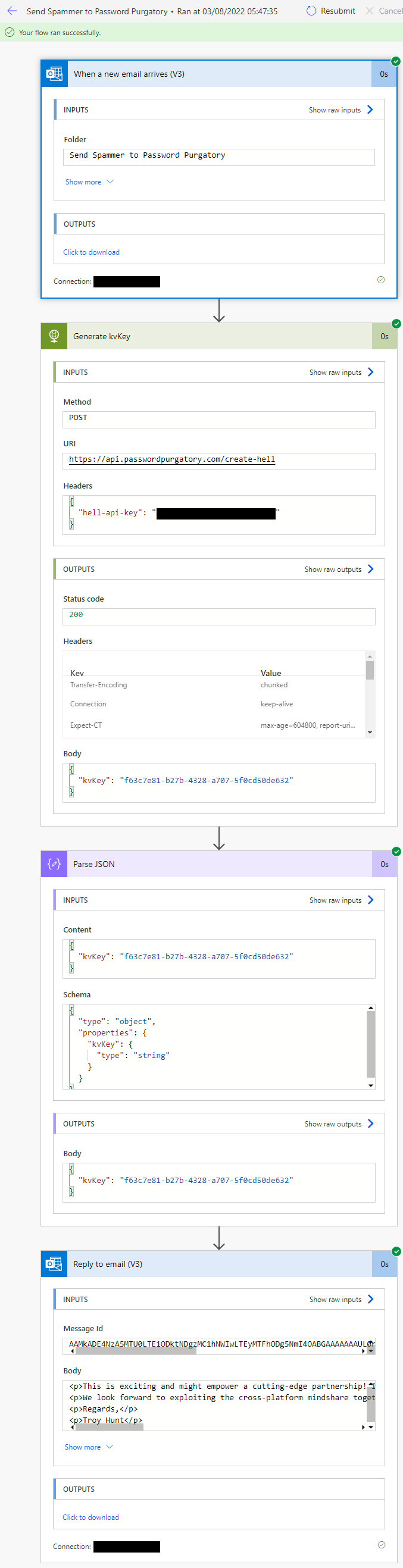Click the back arrow icon
This screenshot has height=1568, width=403.
11,11
